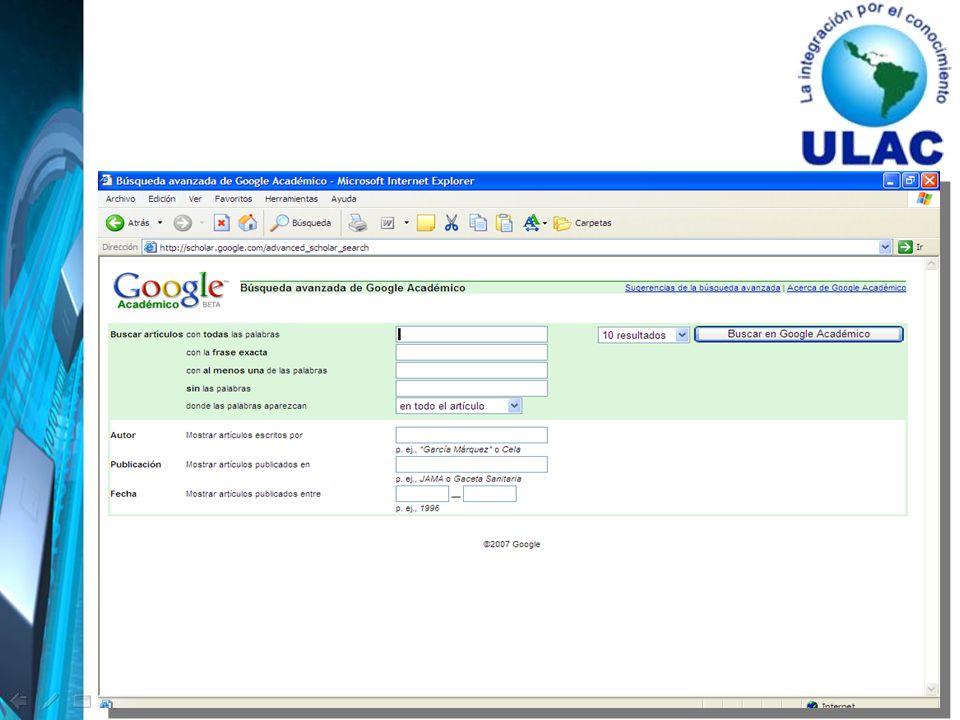Viewport: 960px width, 720px height.
Task: Click the grey Forward arrow button
Action: pos(182,223)
